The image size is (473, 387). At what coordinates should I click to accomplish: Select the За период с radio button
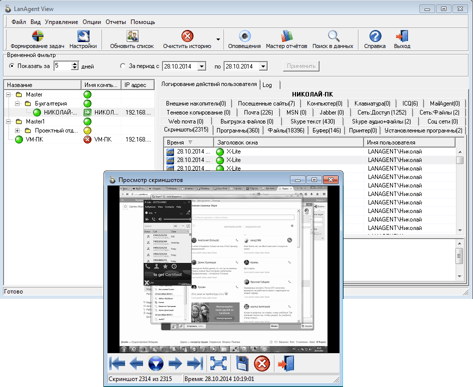point(123,66)
